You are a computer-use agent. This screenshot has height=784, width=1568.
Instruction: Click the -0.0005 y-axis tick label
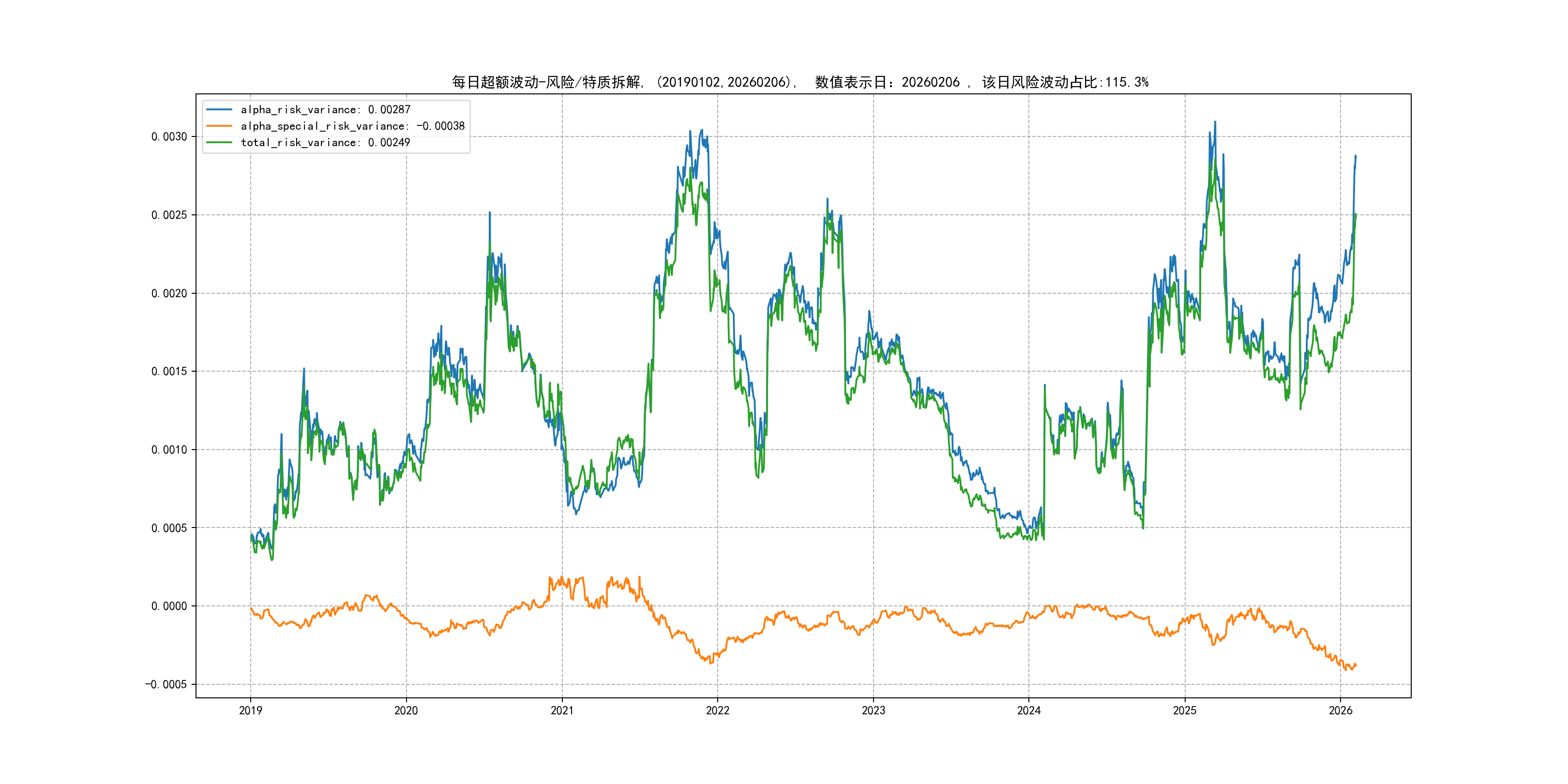[166, 684]
